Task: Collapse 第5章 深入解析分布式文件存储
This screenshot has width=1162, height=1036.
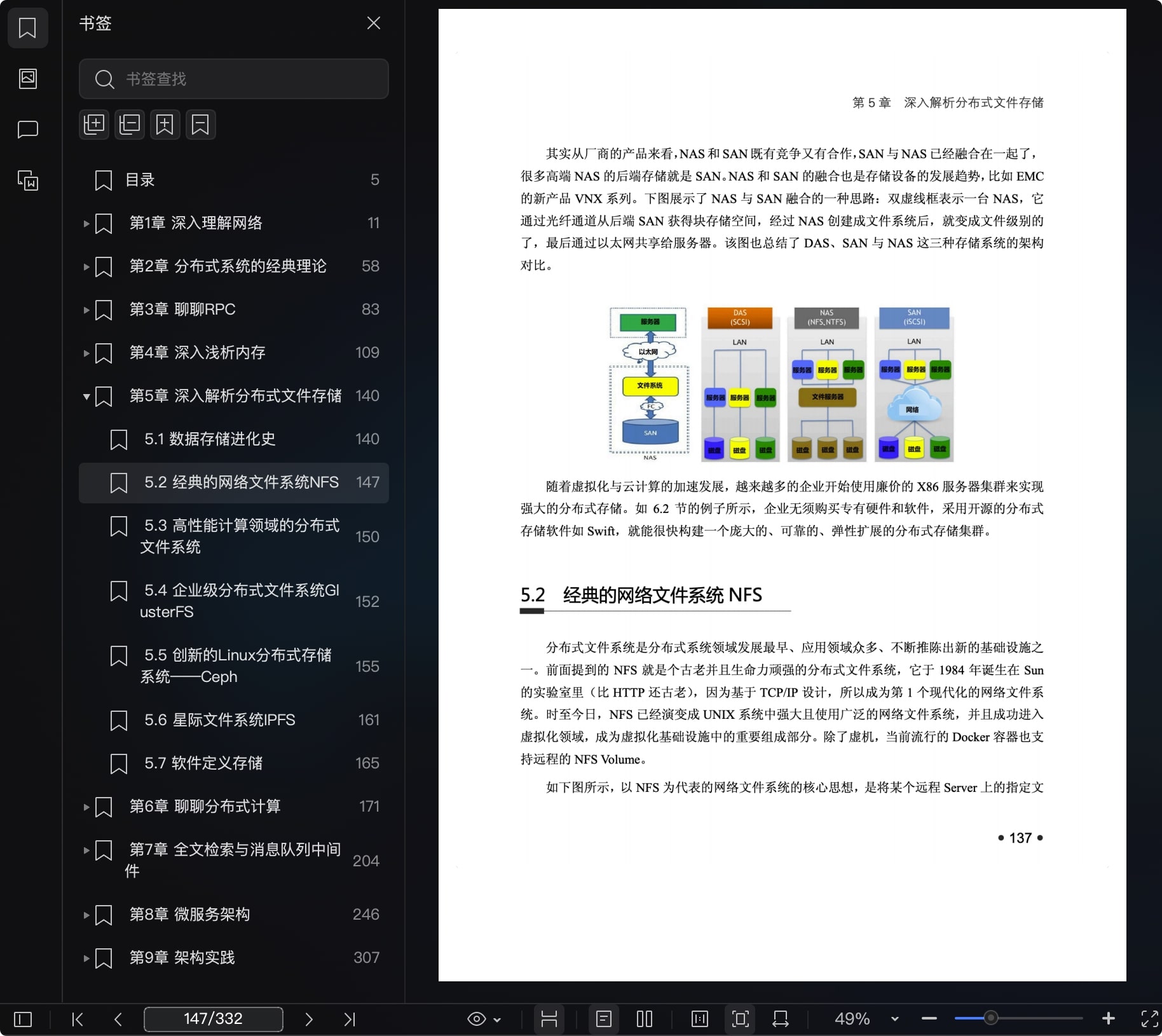Action: coord(86,396)
